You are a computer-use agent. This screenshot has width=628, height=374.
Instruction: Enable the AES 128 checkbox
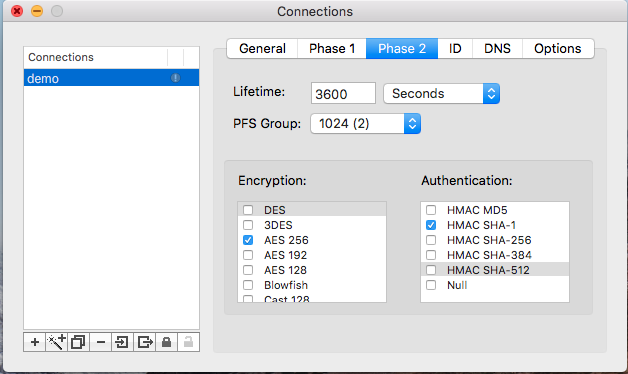248,270
